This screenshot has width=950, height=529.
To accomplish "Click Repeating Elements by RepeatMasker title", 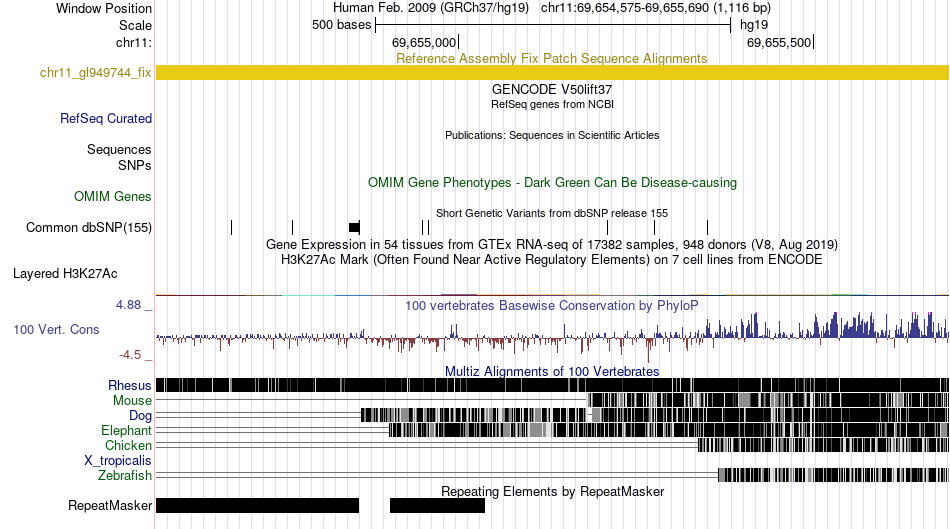I will pyautogui.click(x=552, y=491).
